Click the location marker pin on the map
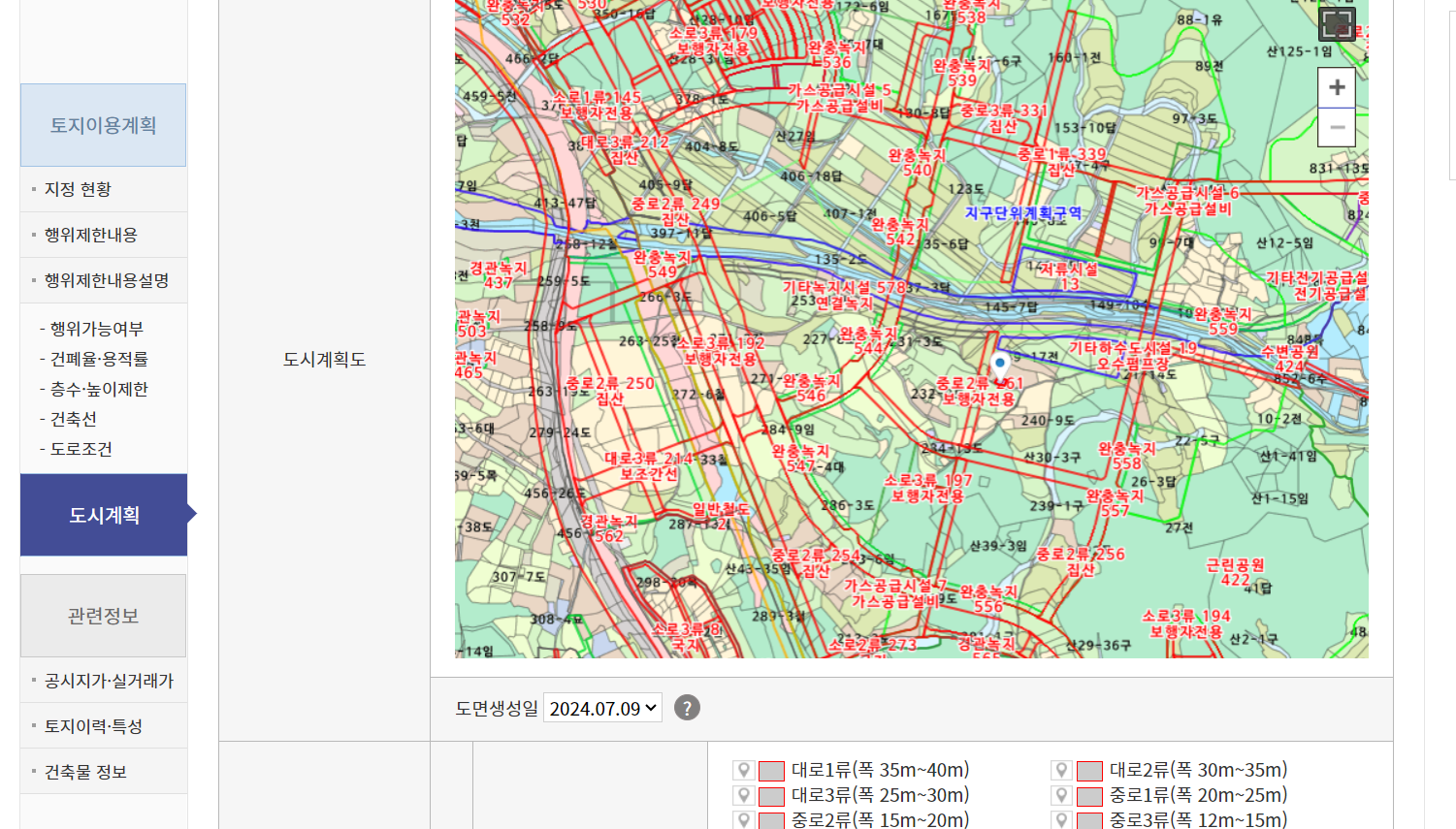This screenshot has height=829, width=1456. coord(1000,367)
